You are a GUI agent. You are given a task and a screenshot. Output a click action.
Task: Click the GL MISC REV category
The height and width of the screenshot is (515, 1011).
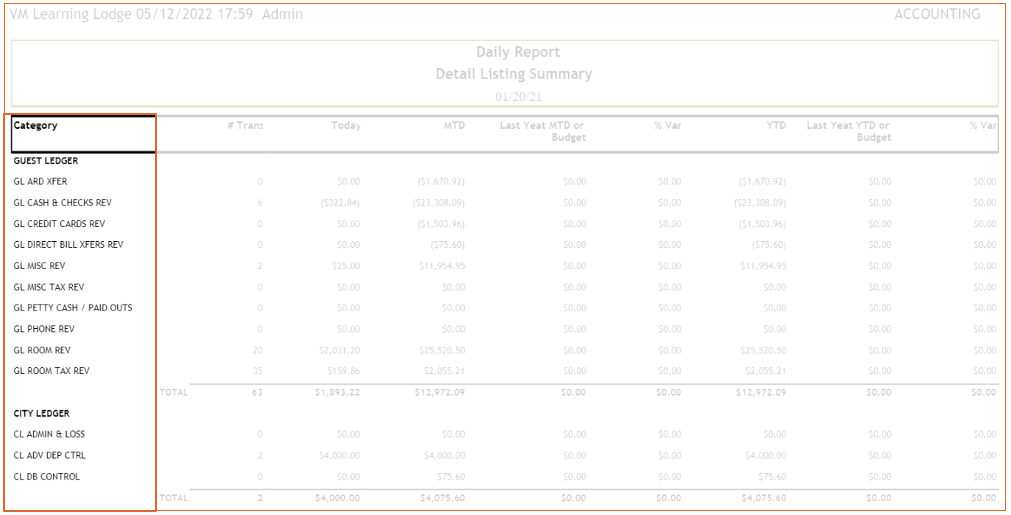40,266
